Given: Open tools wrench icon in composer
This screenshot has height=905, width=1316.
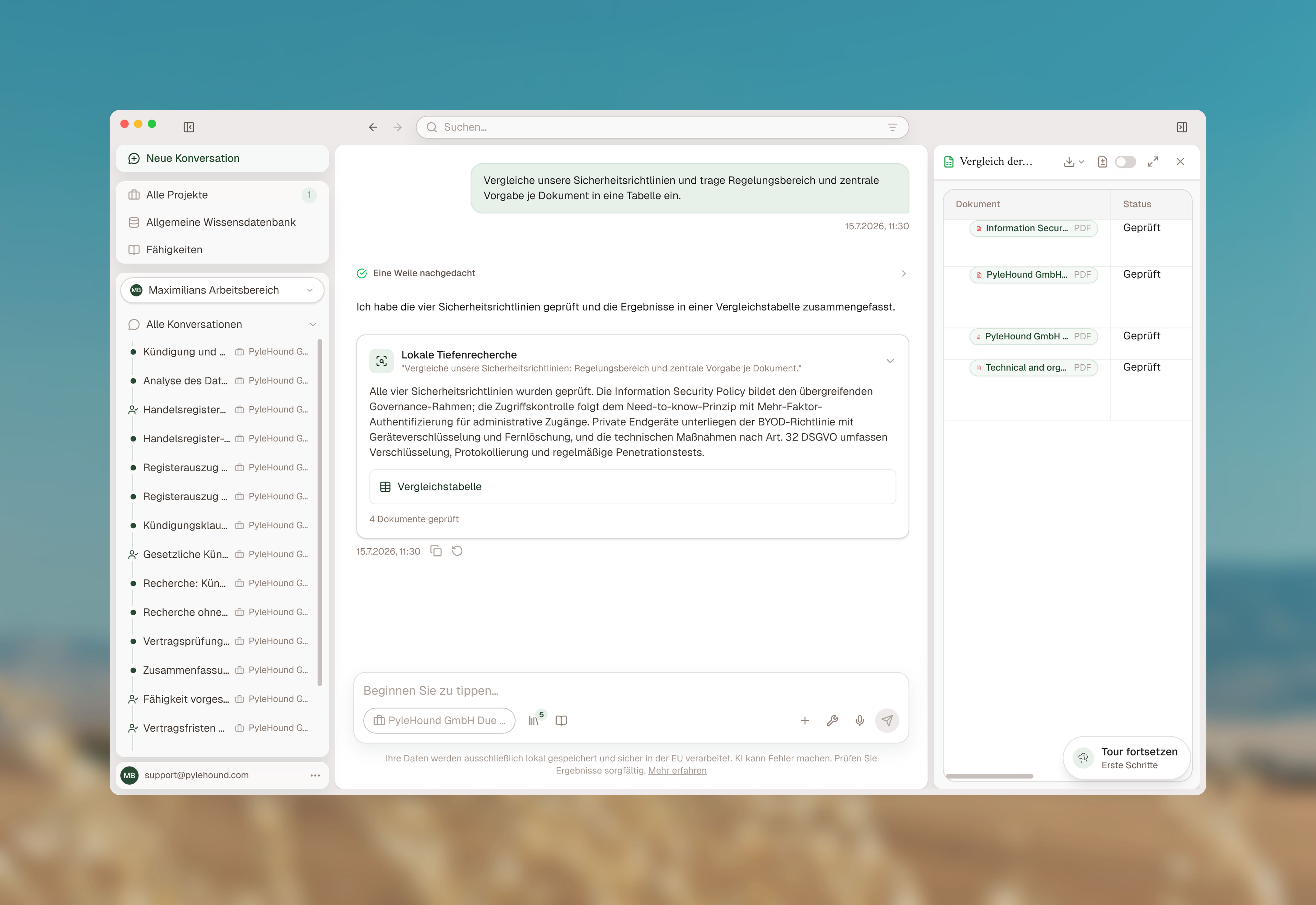Looking at the screenshot, I should 832,720.
